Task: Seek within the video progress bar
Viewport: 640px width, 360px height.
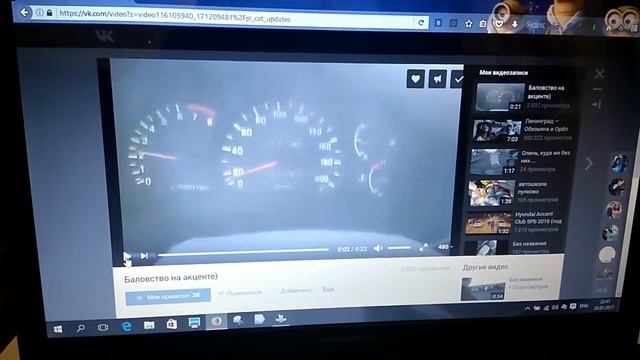Action: coord(243,252)
